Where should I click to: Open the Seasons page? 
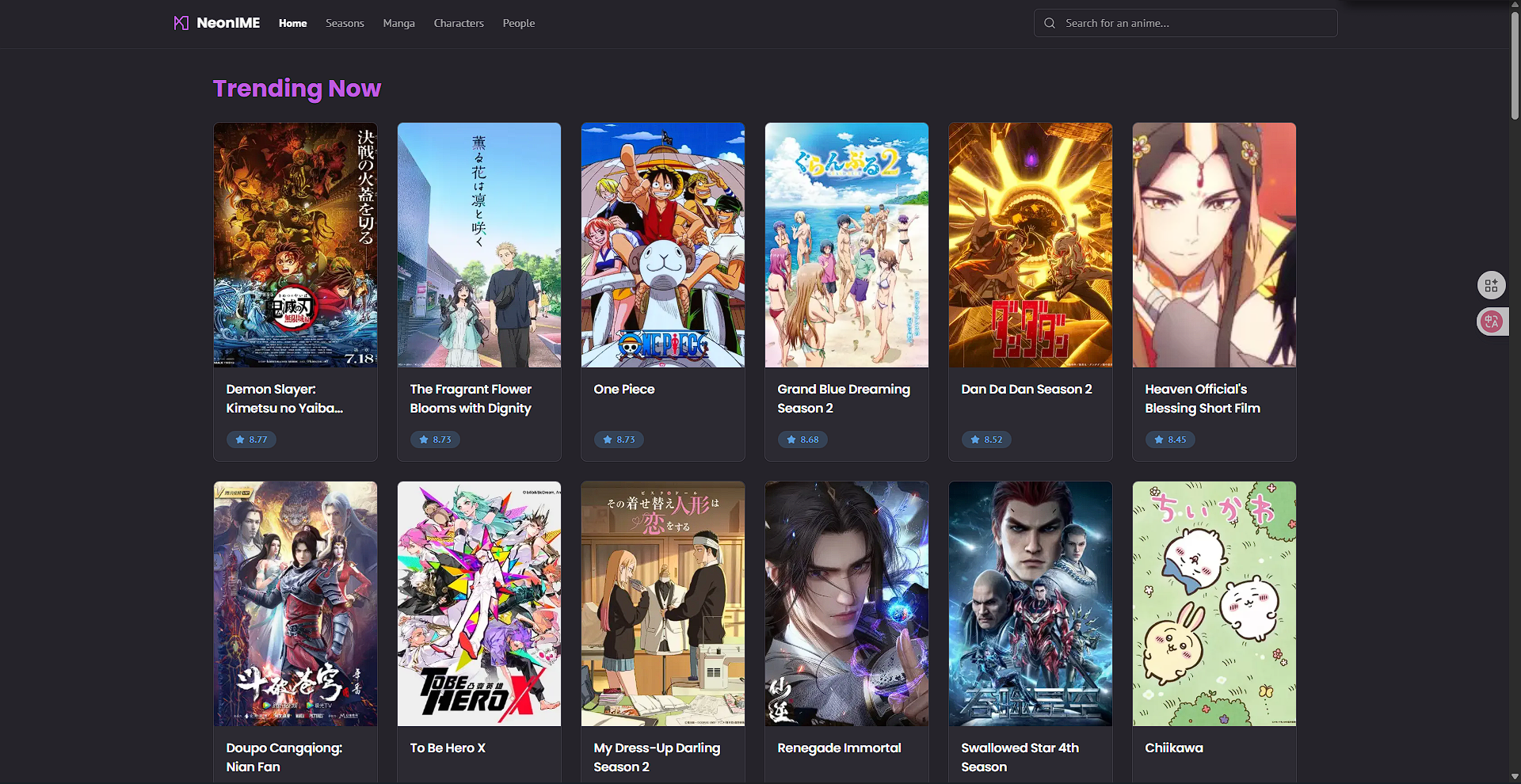345,23
